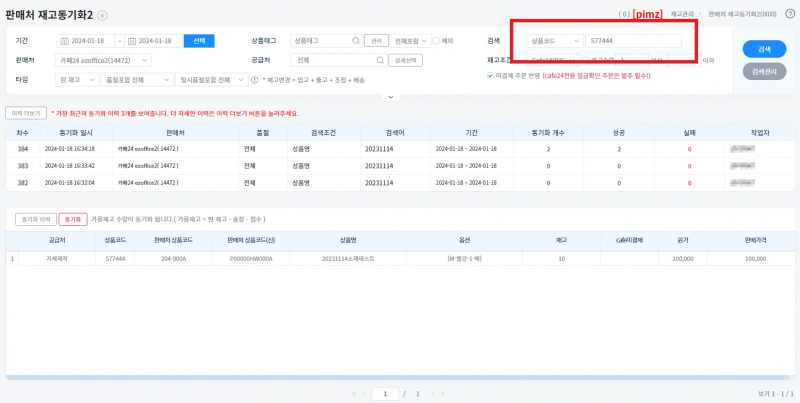
Task: Click the 공급처 search magnifier icon
Action: click(356, 60)
